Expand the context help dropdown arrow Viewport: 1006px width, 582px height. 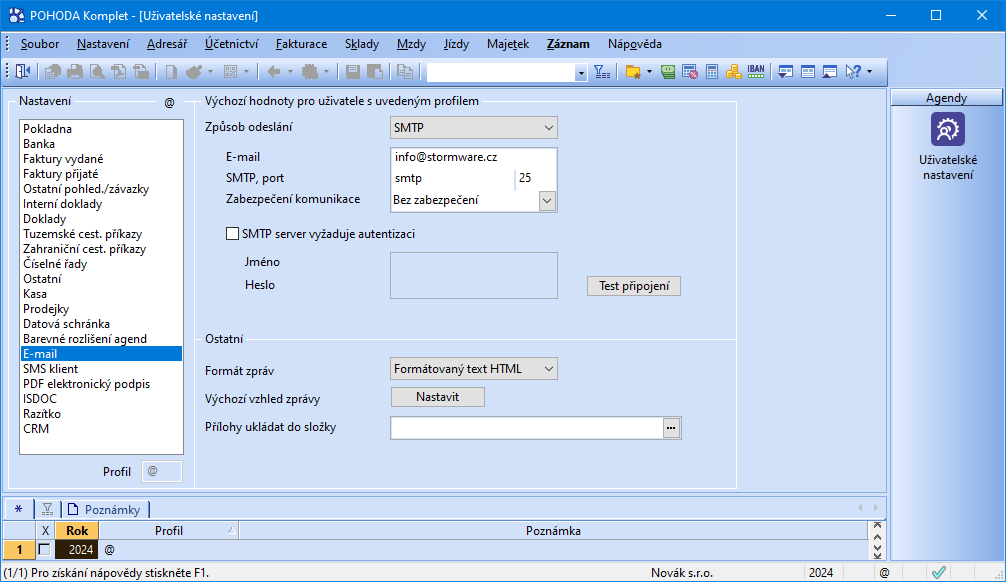(869, 71)
